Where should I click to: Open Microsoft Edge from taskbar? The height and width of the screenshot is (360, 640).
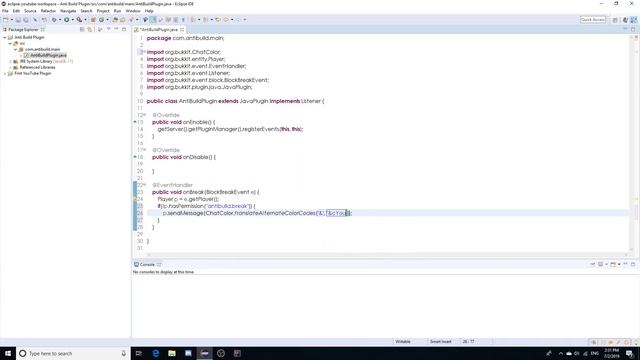156,353
